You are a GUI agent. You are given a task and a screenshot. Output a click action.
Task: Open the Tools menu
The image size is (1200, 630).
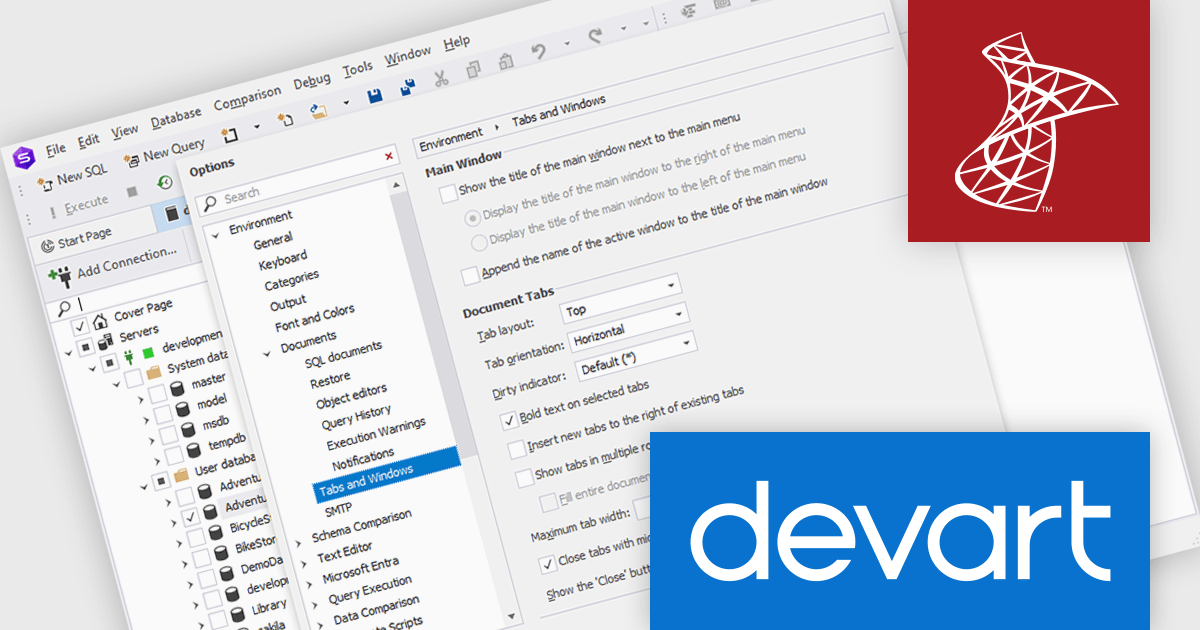pyautogui.click(x=357, y=66)
